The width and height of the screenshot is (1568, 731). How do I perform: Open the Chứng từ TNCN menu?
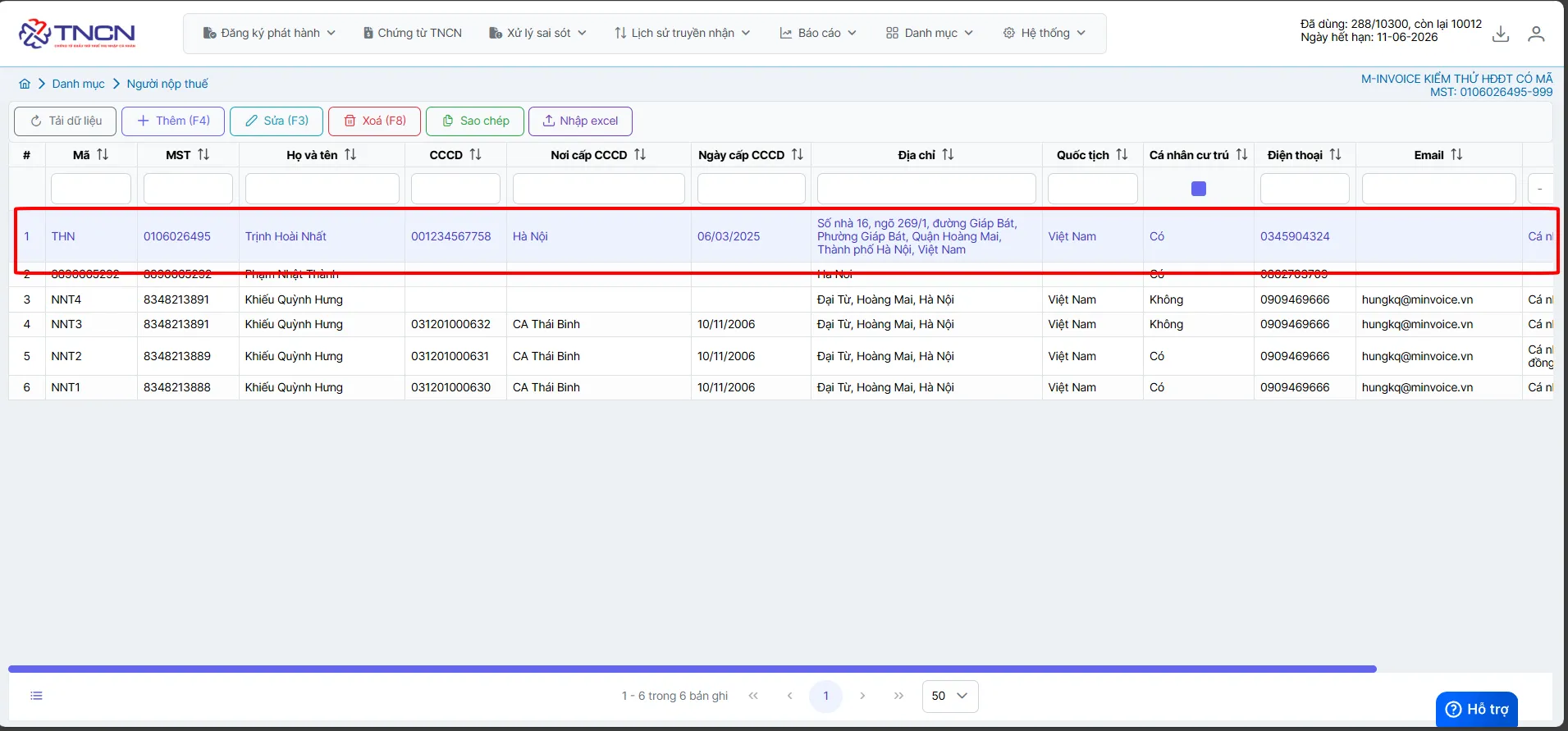pyautogui.click(x=413, y=33)
